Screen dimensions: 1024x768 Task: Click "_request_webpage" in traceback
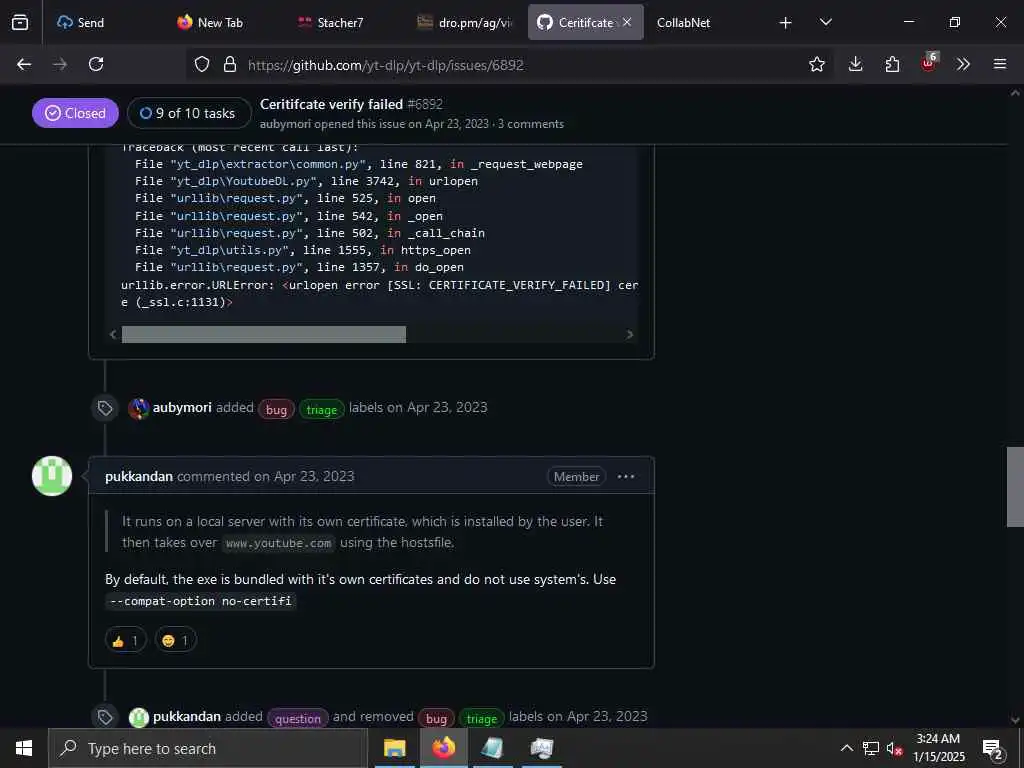[x=526, y=164]
